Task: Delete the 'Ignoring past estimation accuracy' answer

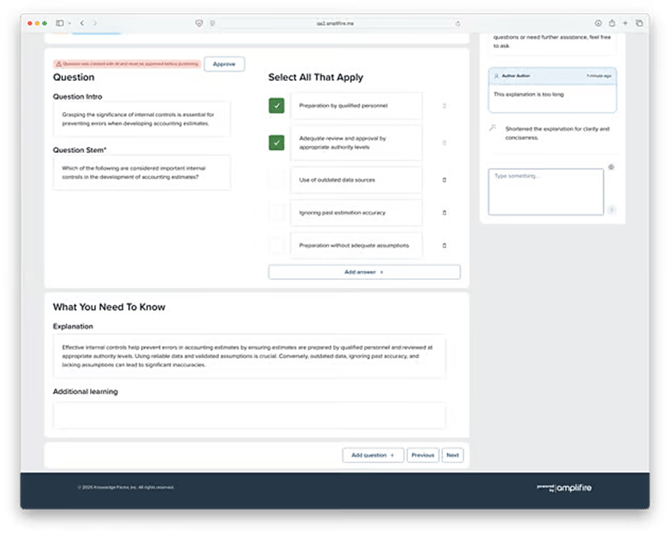Action: pos(444,213)
